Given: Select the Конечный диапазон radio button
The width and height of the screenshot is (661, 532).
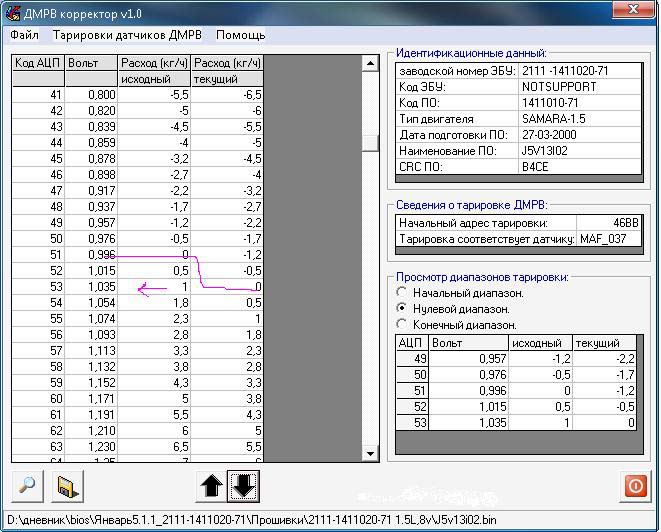Looking at the screenshot, I should [x=402, y=325].
